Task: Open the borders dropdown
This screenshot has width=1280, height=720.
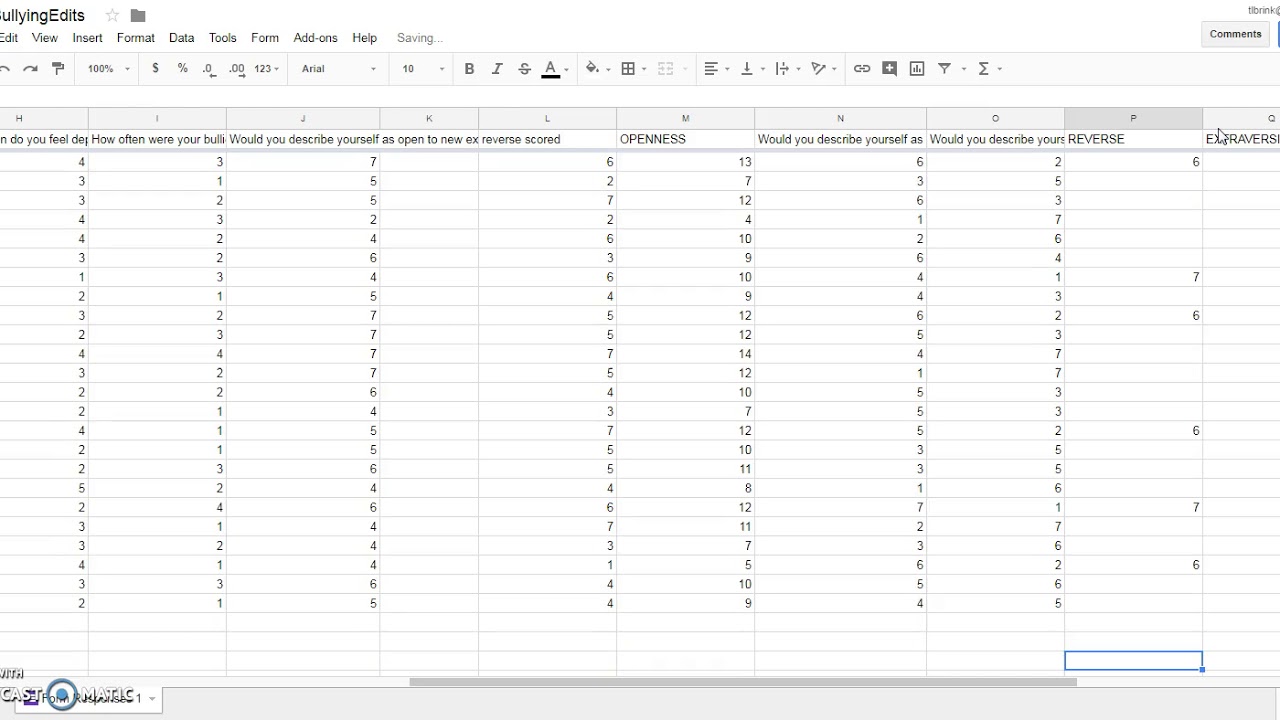Action: [x=633, y=69]
